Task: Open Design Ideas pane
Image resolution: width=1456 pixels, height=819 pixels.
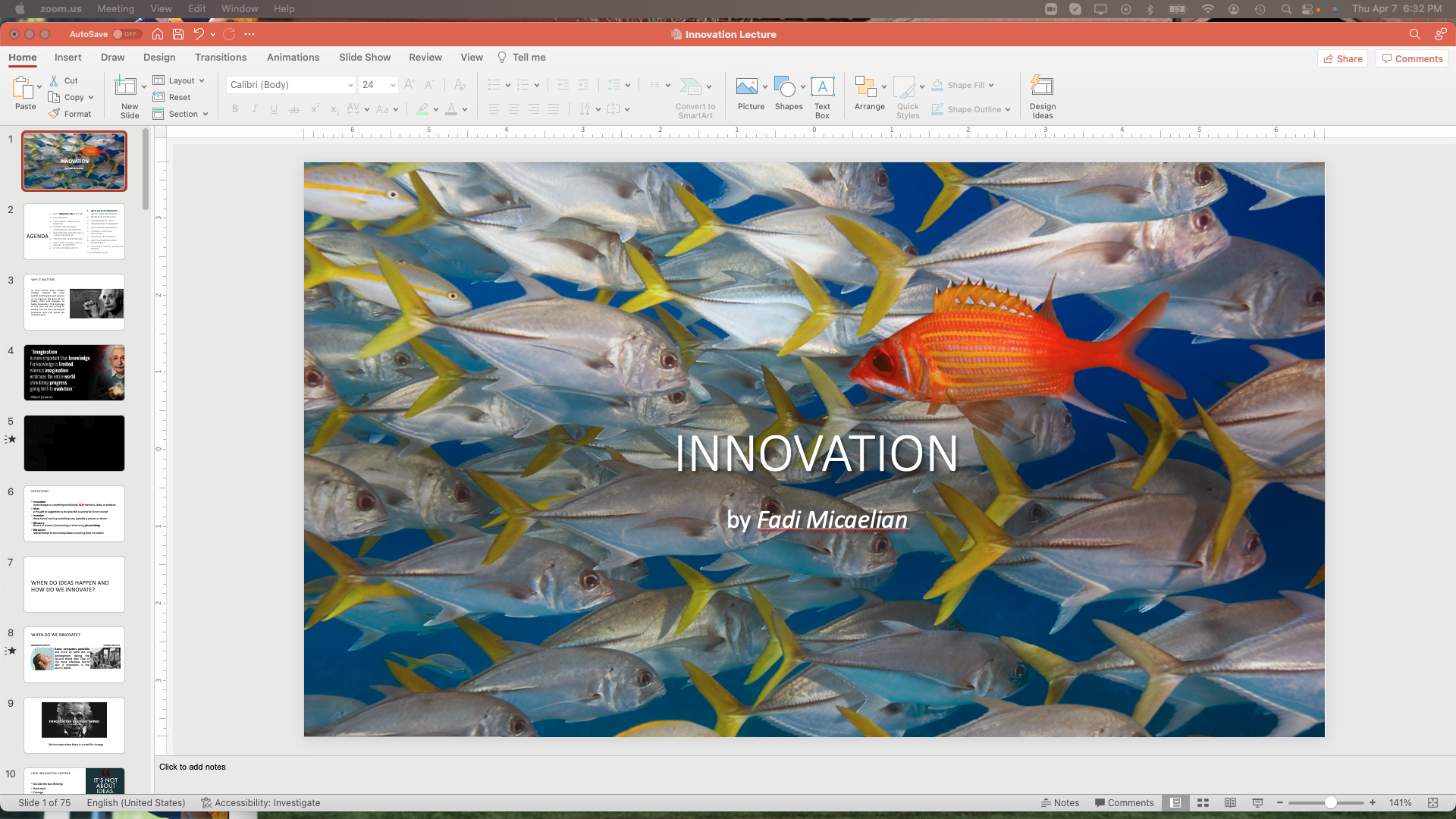Action: (1042, 86)
